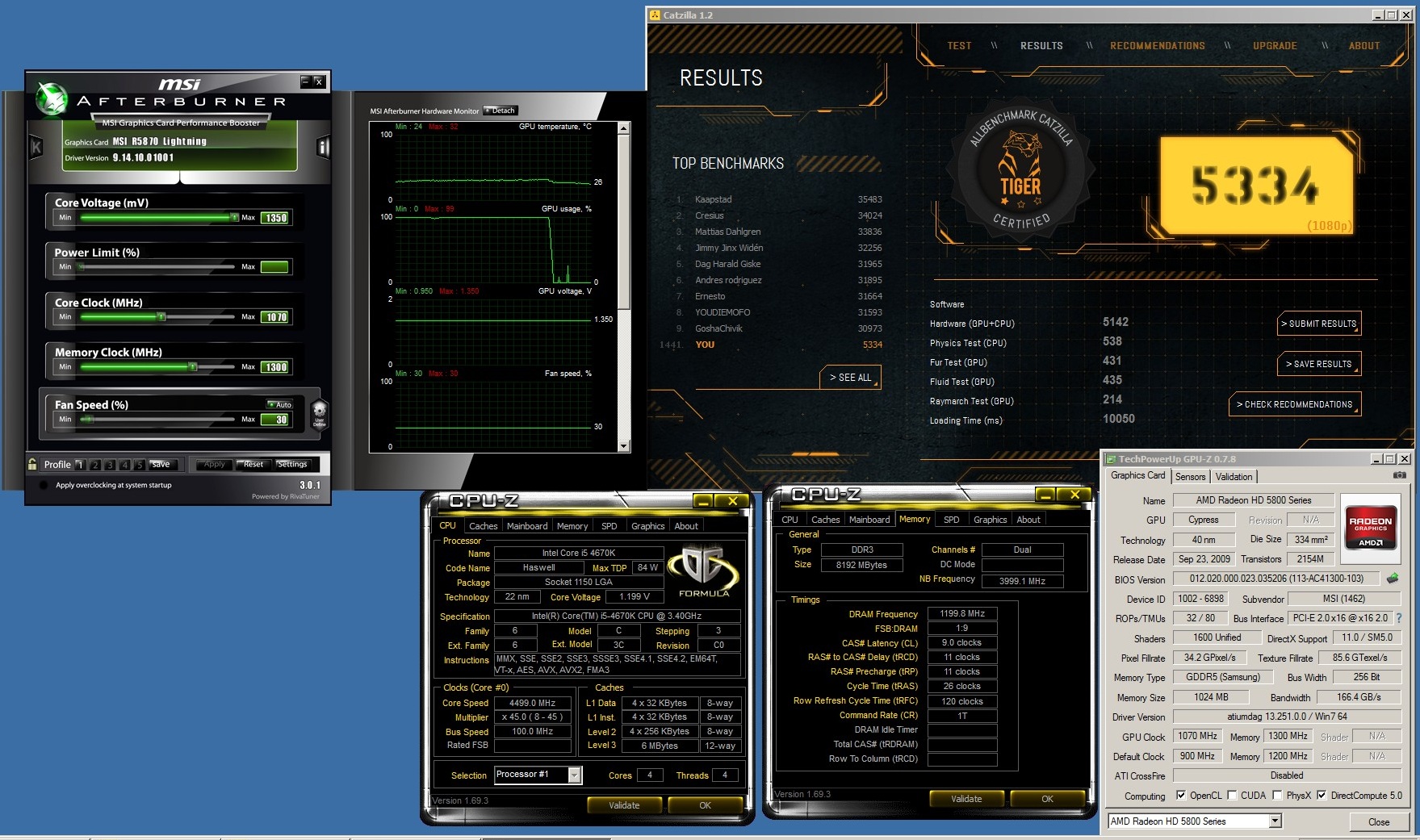Click SEE ALL top benchmarks
The image size is (1420, 840).
pos(851,378)
